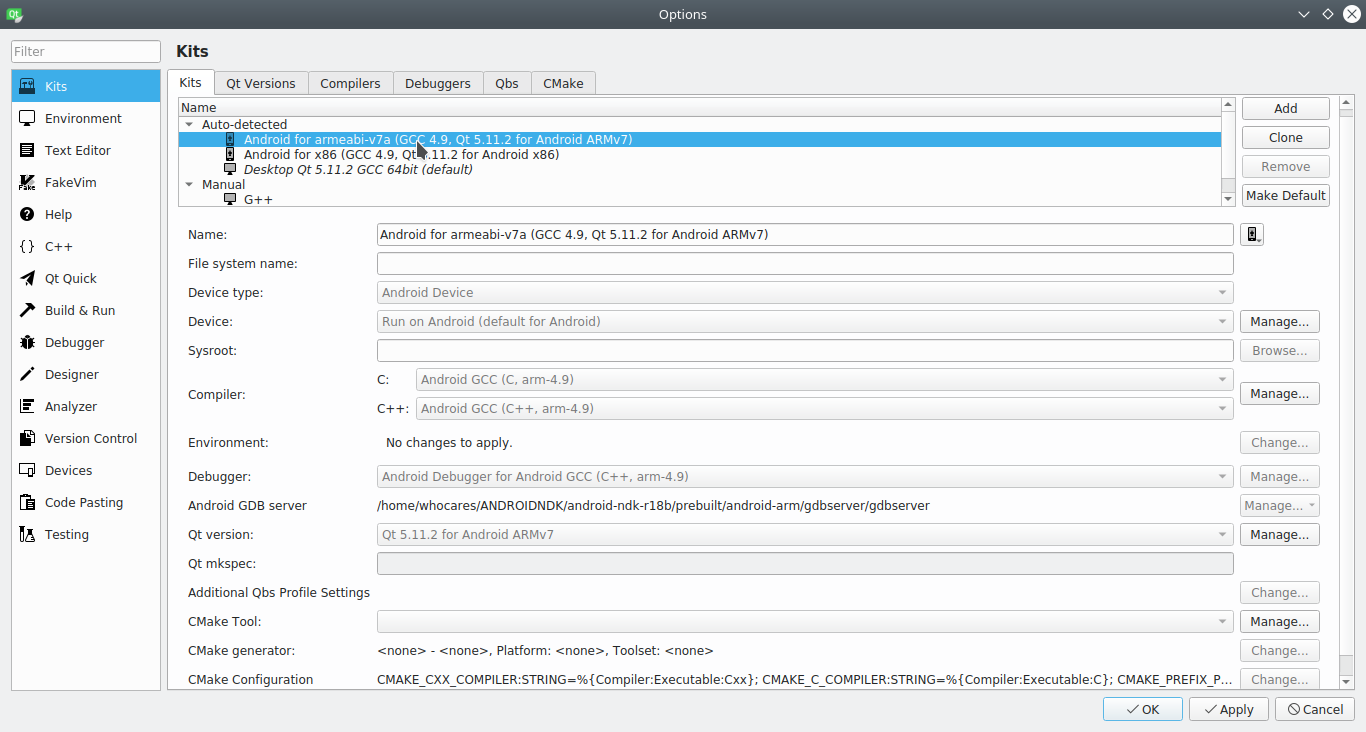Click the Apply button
This screenshot has height=732, width=1366.
tap(1229, 709)
